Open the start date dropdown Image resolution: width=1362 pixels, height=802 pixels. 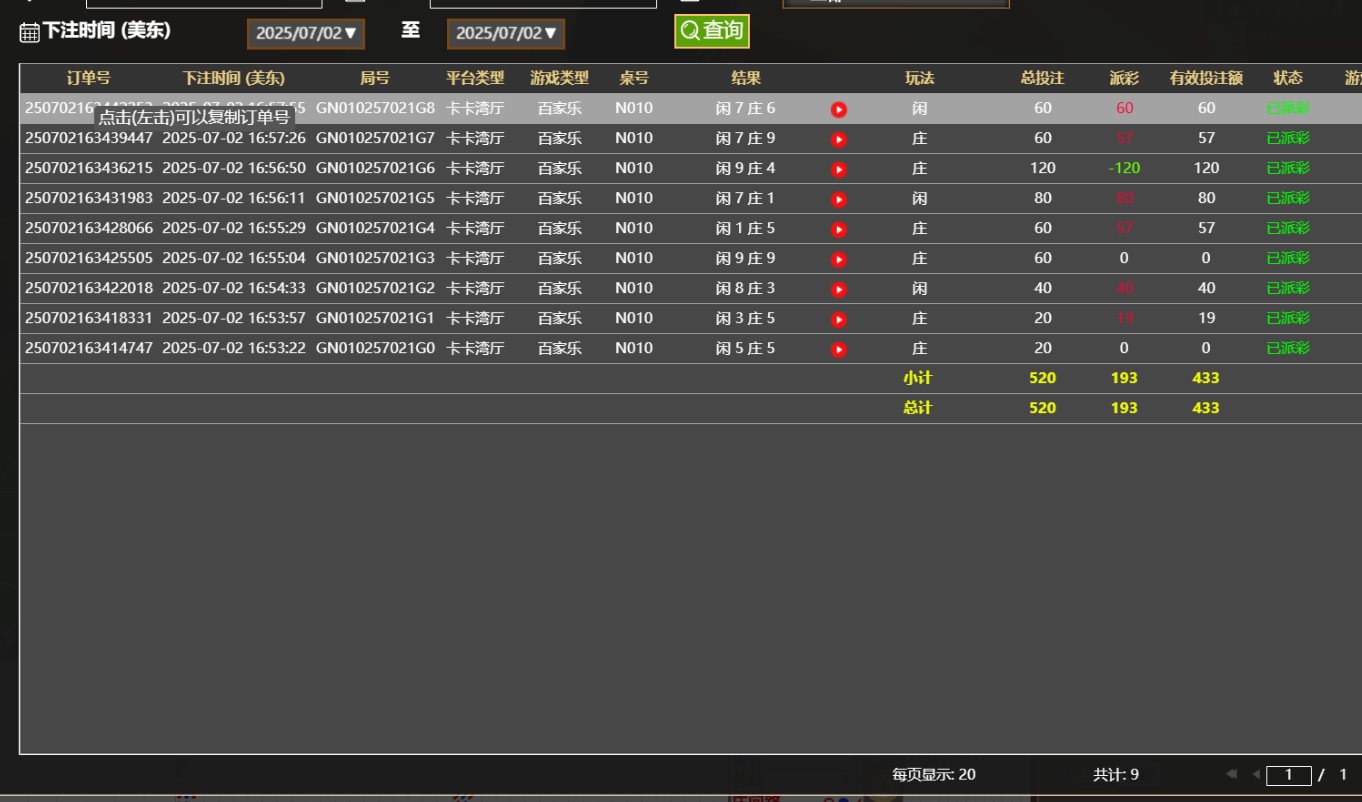[306, 33]
